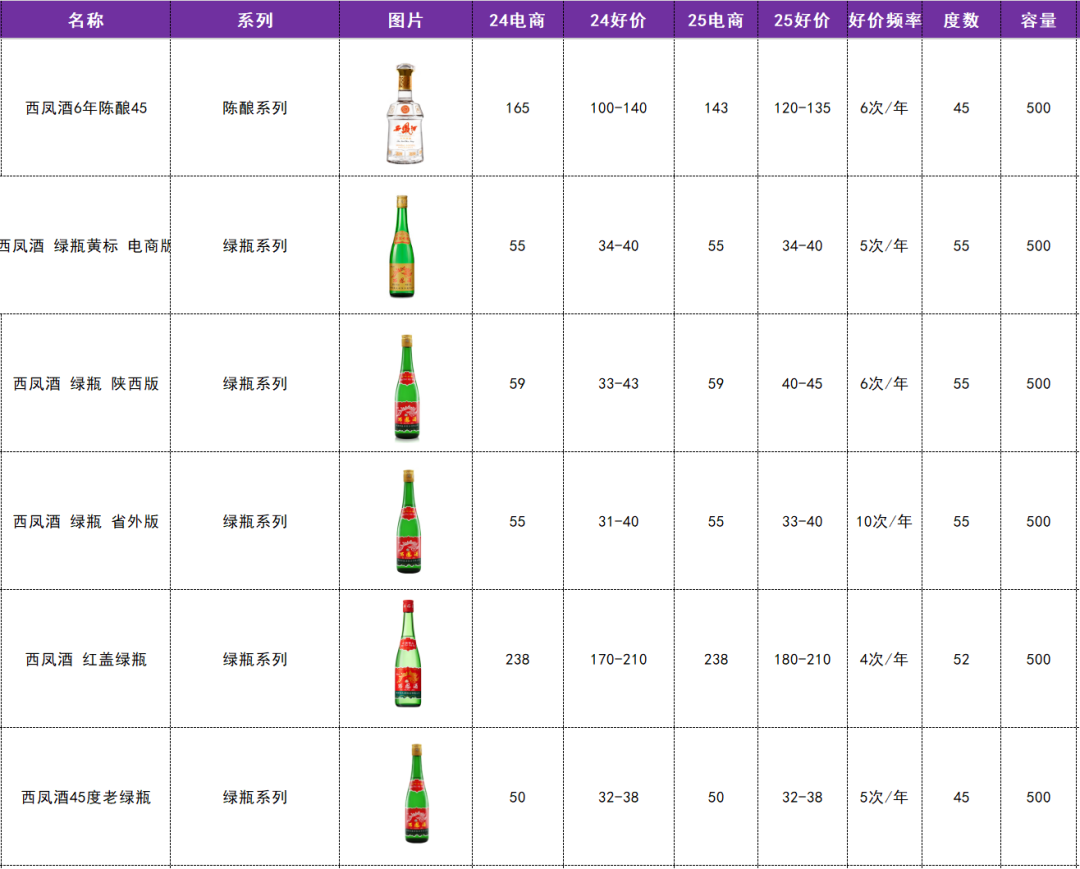Image resolution: width=1080 pixels, height=869 pixels.
Task: Select the 24好价 column header
Action: [x=619, y=20]
